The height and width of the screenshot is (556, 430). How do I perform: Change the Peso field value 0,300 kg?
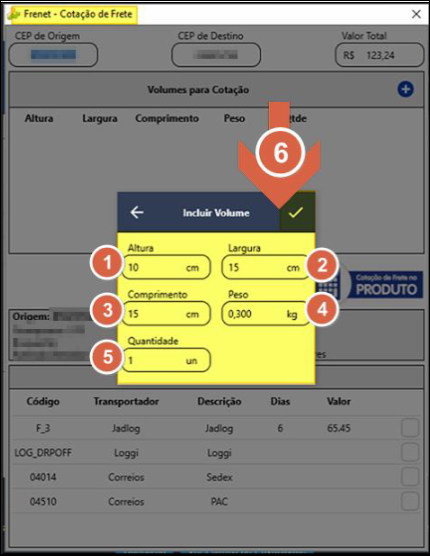click(266, 313)
